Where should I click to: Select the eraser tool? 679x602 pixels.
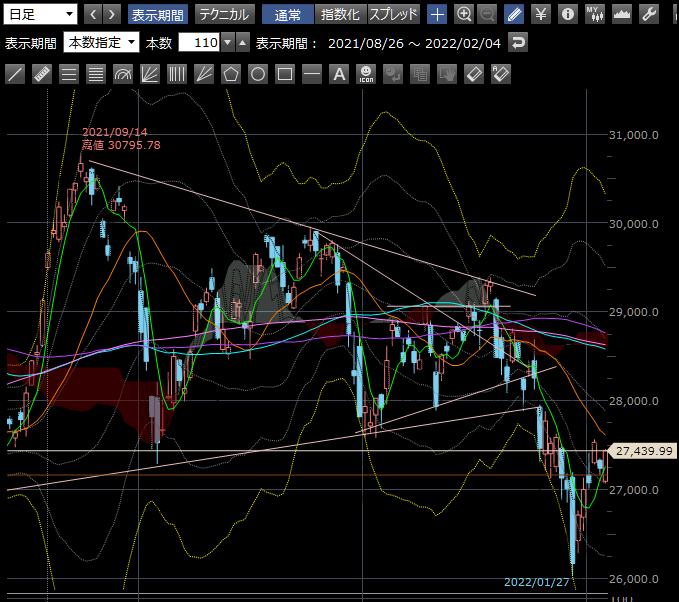click(x=474, y=74)
